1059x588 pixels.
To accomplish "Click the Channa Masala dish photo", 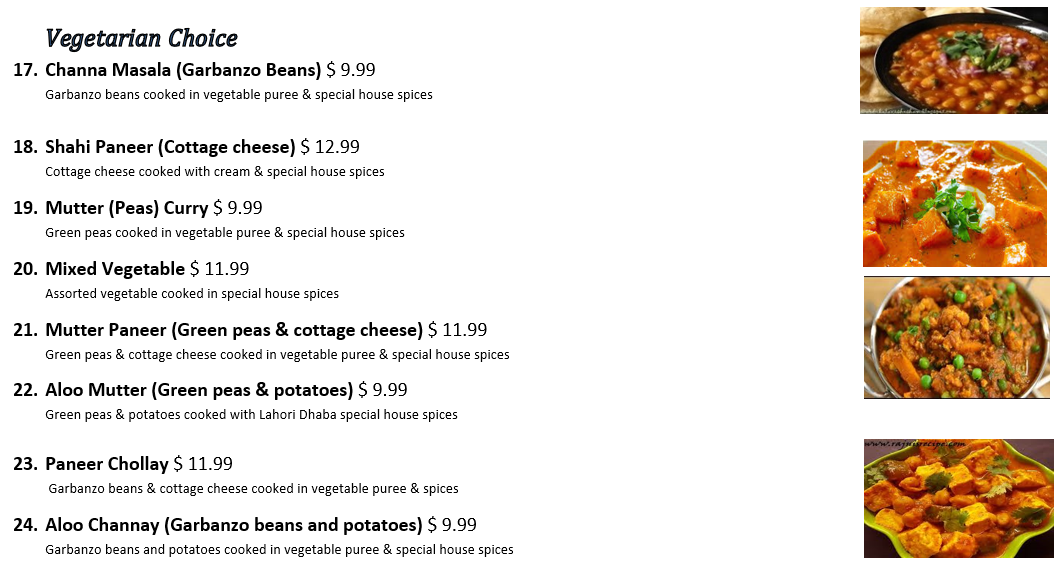I will point(953,60).
